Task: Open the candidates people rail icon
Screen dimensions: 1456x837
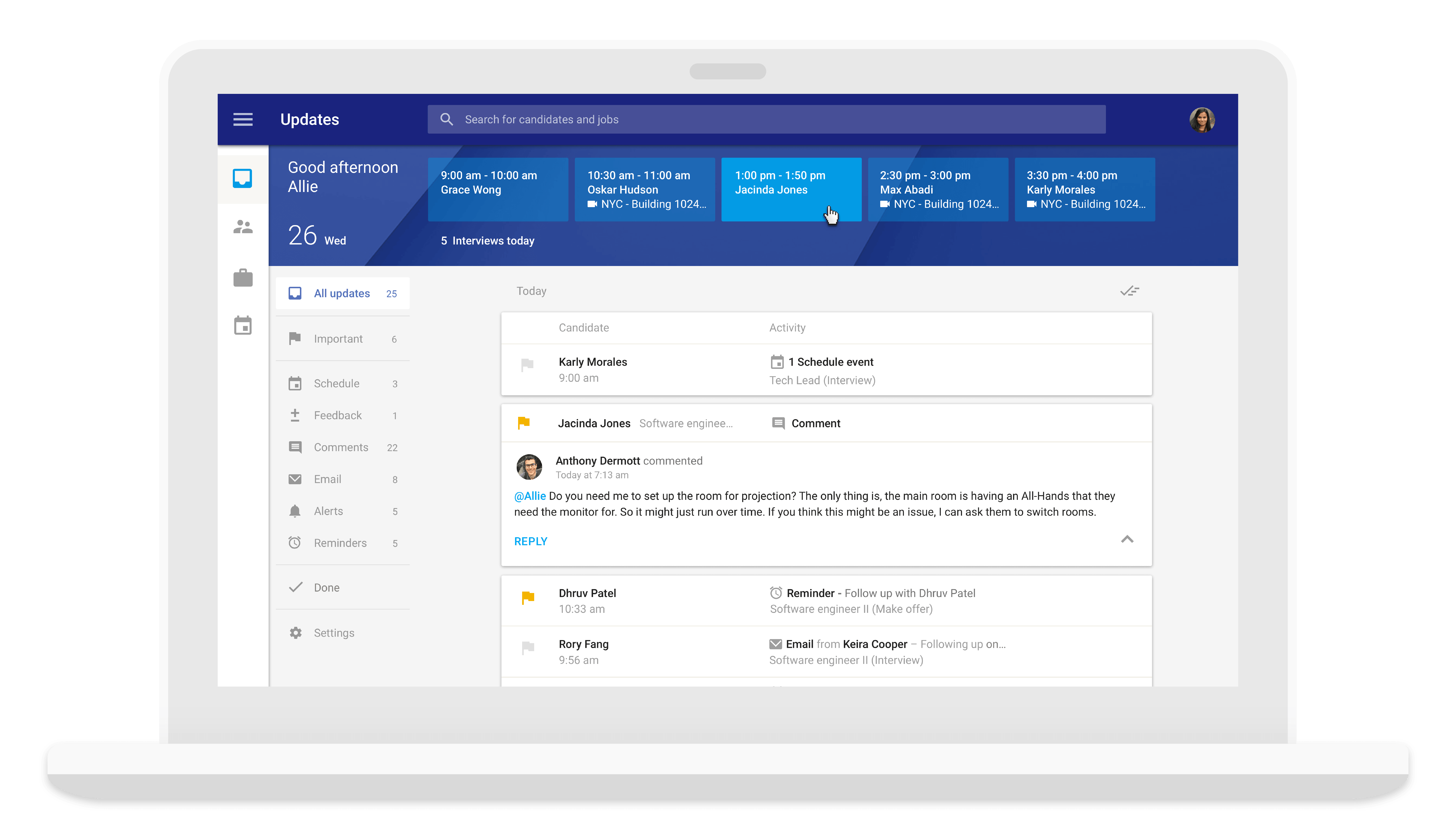Action: click(x=243, y=227)
